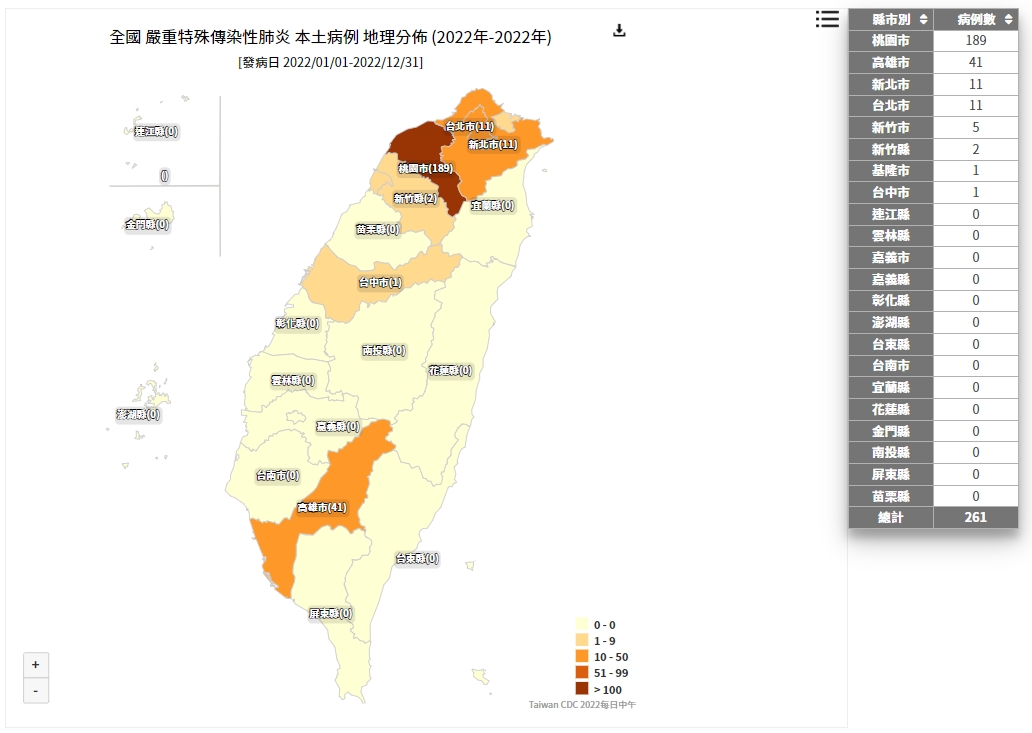
Task: Click 花蓮縣(0) label on the map
Action: point(450,370)
